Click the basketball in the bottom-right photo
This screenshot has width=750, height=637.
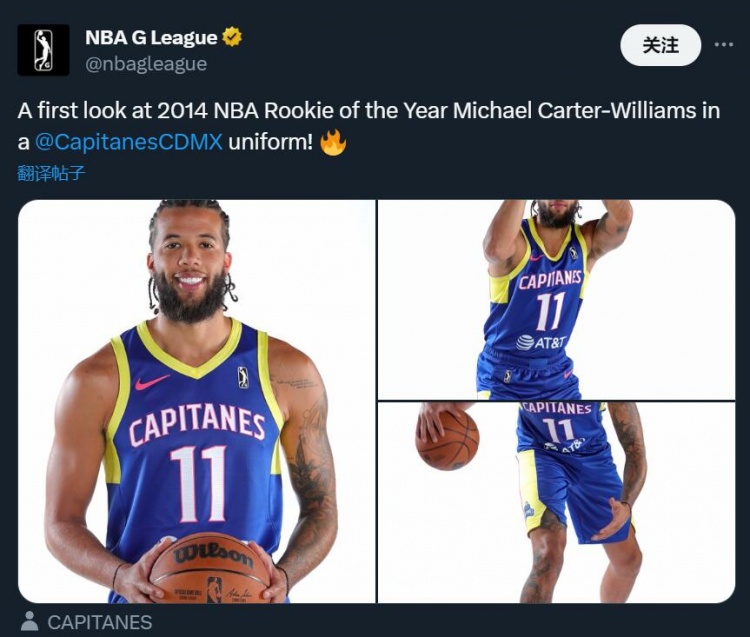tap(447, 439)
